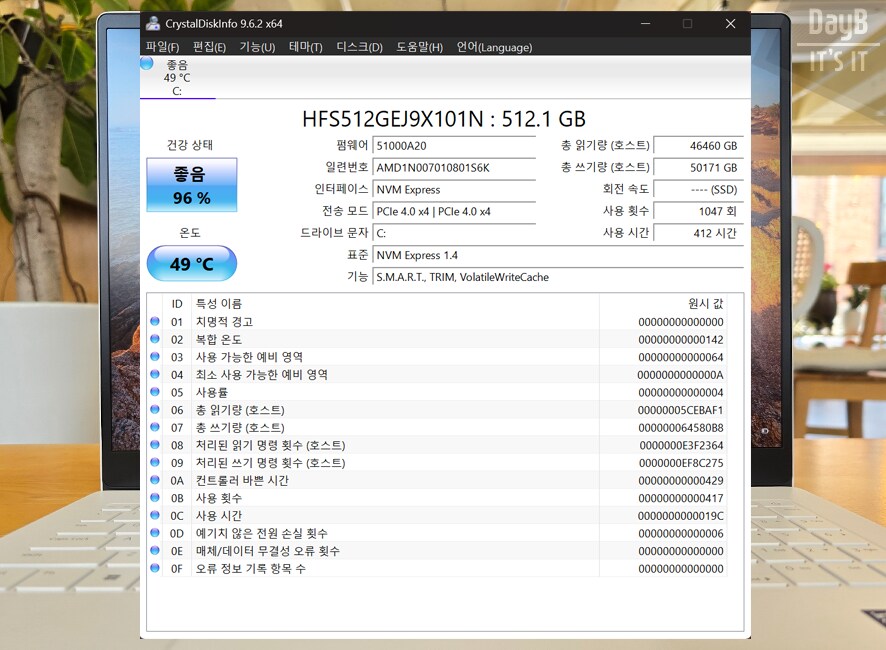
Task: Click the 49 °C temperature indicator
Action: [191, 263]
